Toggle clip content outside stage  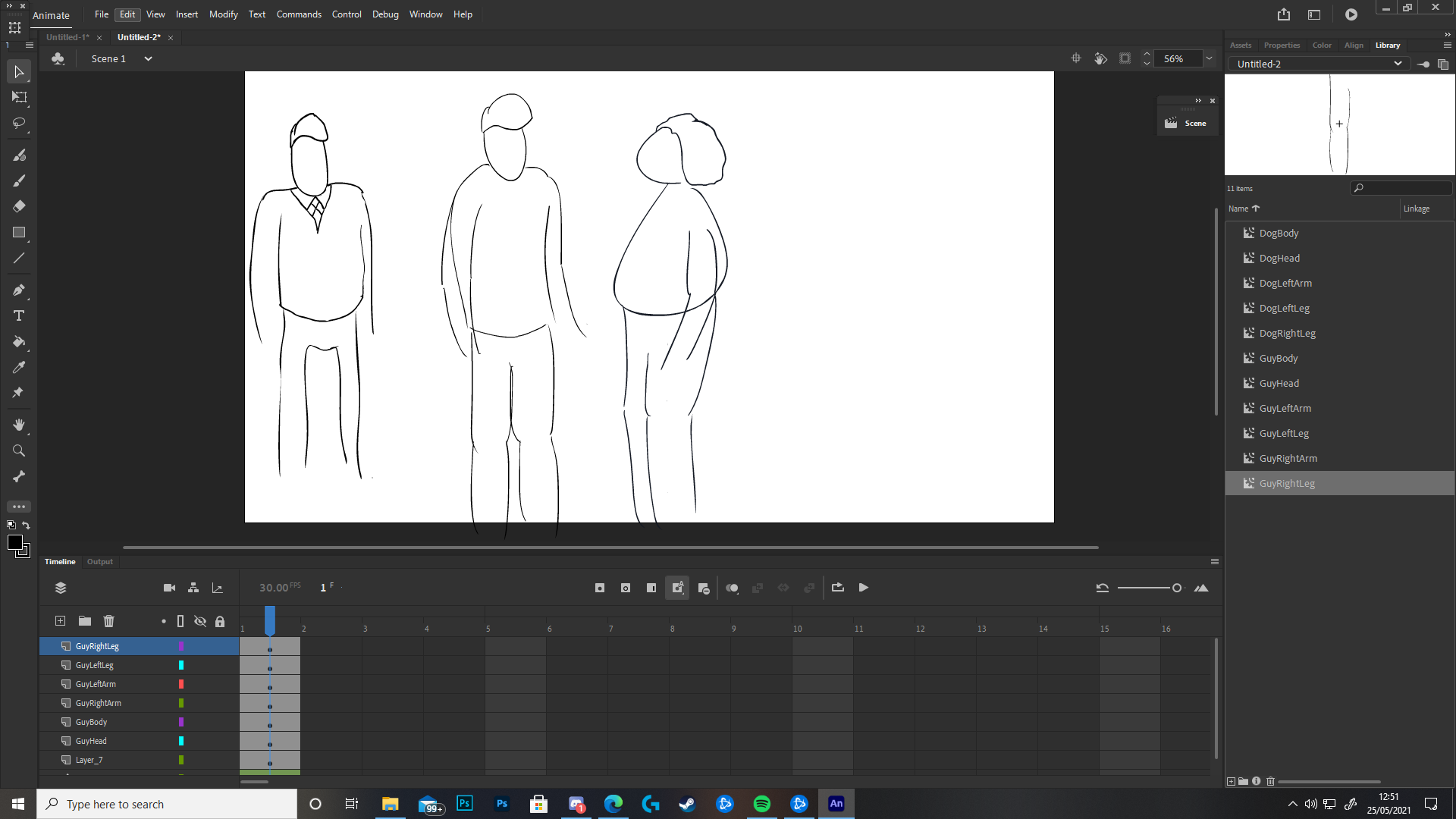[1125, 58]
